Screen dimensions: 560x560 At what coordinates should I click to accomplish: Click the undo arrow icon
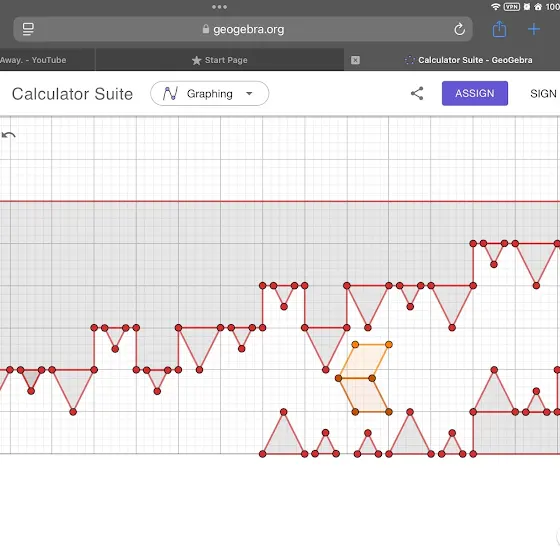pos(9,135)
